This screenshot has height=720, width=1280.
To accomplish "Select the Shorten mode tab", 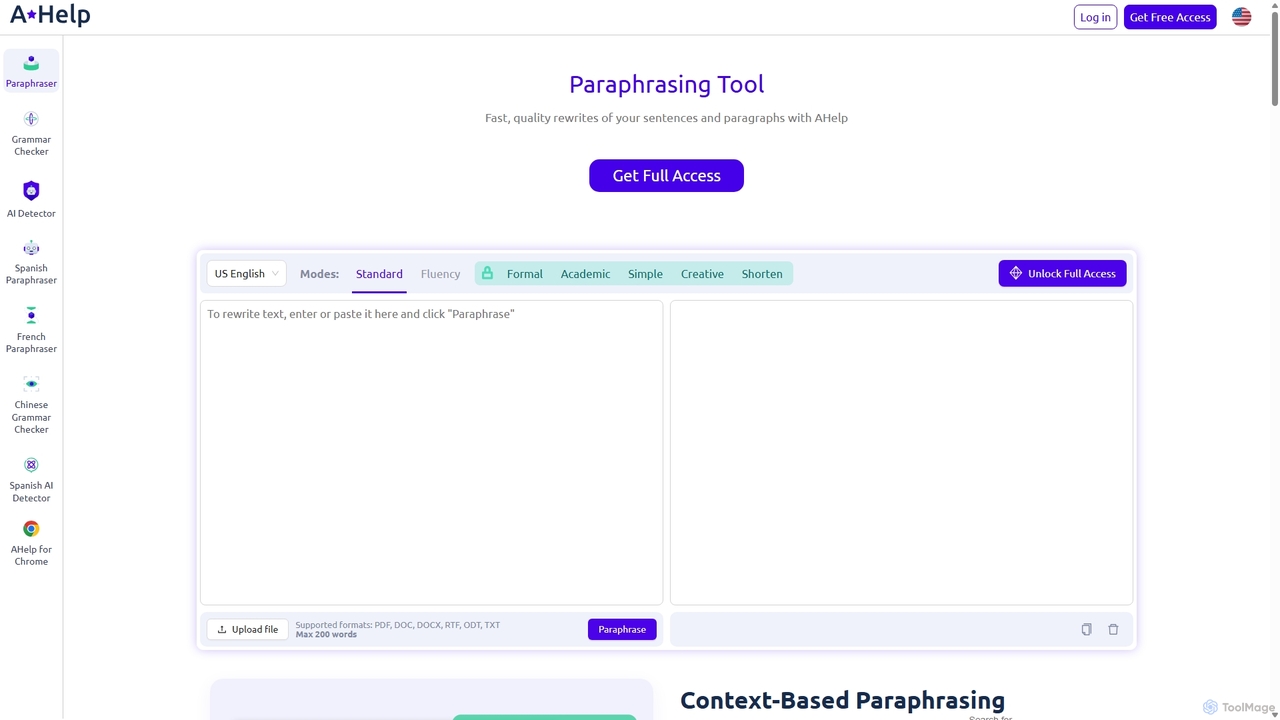I will [762, 274].
